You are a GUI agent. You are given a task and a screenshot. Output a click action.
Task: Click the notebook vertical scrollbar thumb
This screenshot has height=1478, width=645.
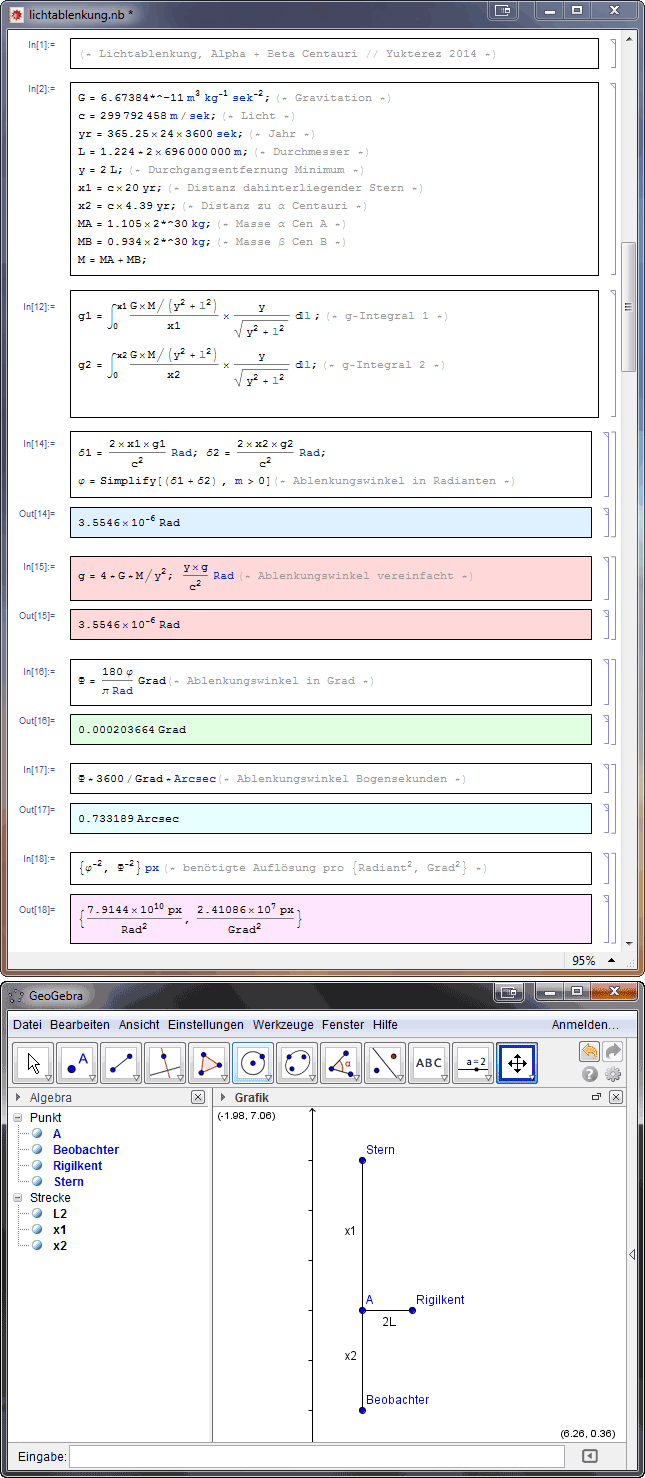629,306
